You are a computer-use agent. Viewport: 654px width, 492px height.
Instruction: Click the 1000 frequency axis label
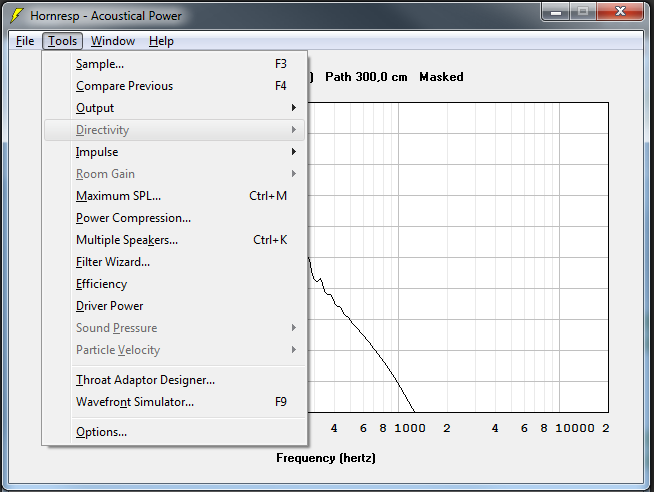point(410,428)
